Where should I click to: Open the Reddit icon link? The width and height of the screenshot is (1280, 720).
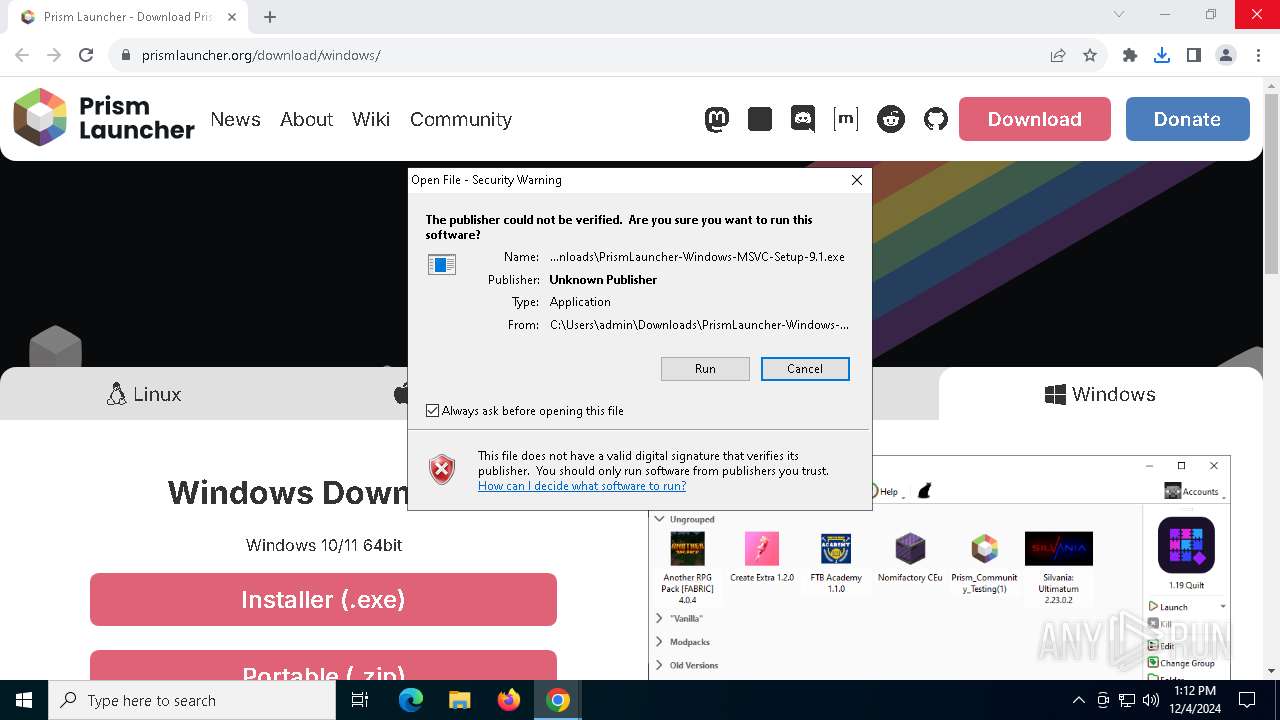[x=890, y=119]
